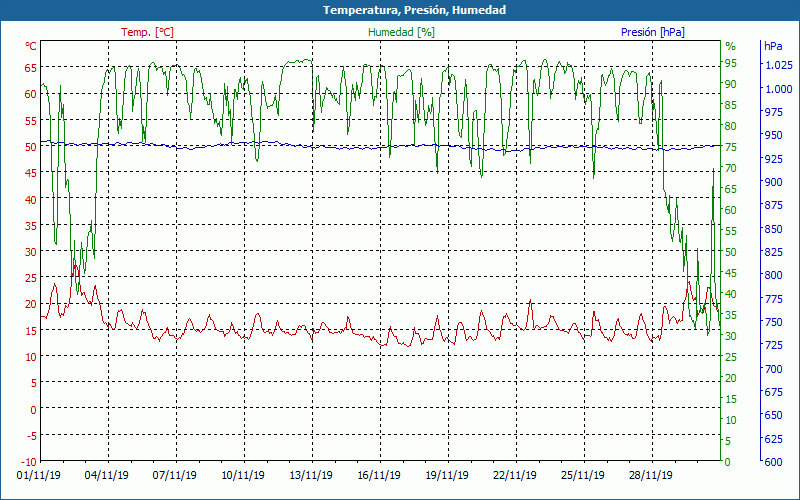Select the blue 'Presión [hPa]' legend label
This screenshot has height=500, width=800.
pos(653,32)
